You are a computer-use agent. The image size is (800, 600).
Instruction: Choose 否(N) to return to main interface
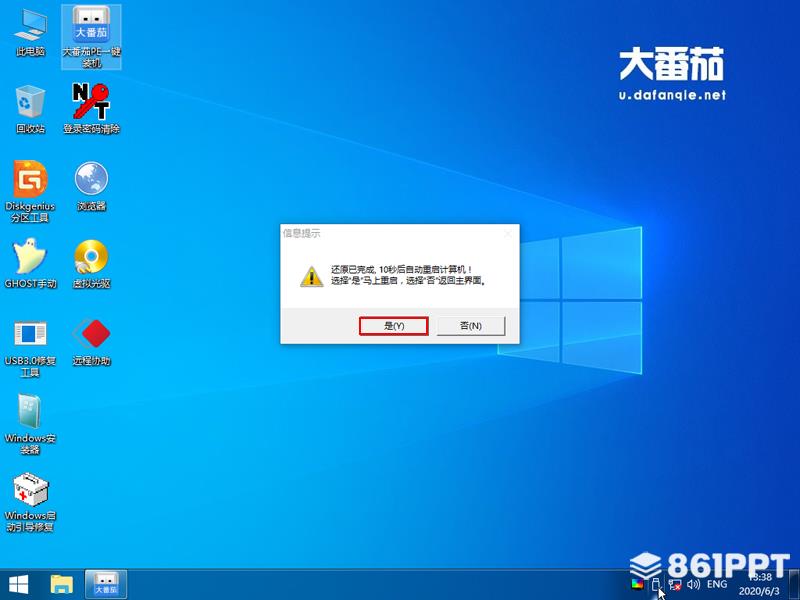(470, 326)
